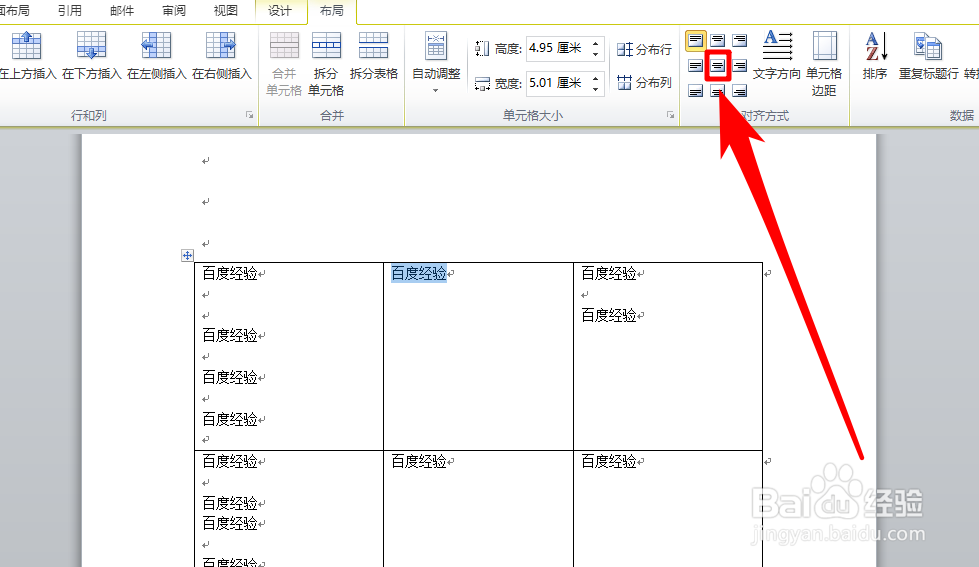Screen dimensions: 979x567
Task: Click the row height icon beside 高度
Action: (x=481, y=48)
